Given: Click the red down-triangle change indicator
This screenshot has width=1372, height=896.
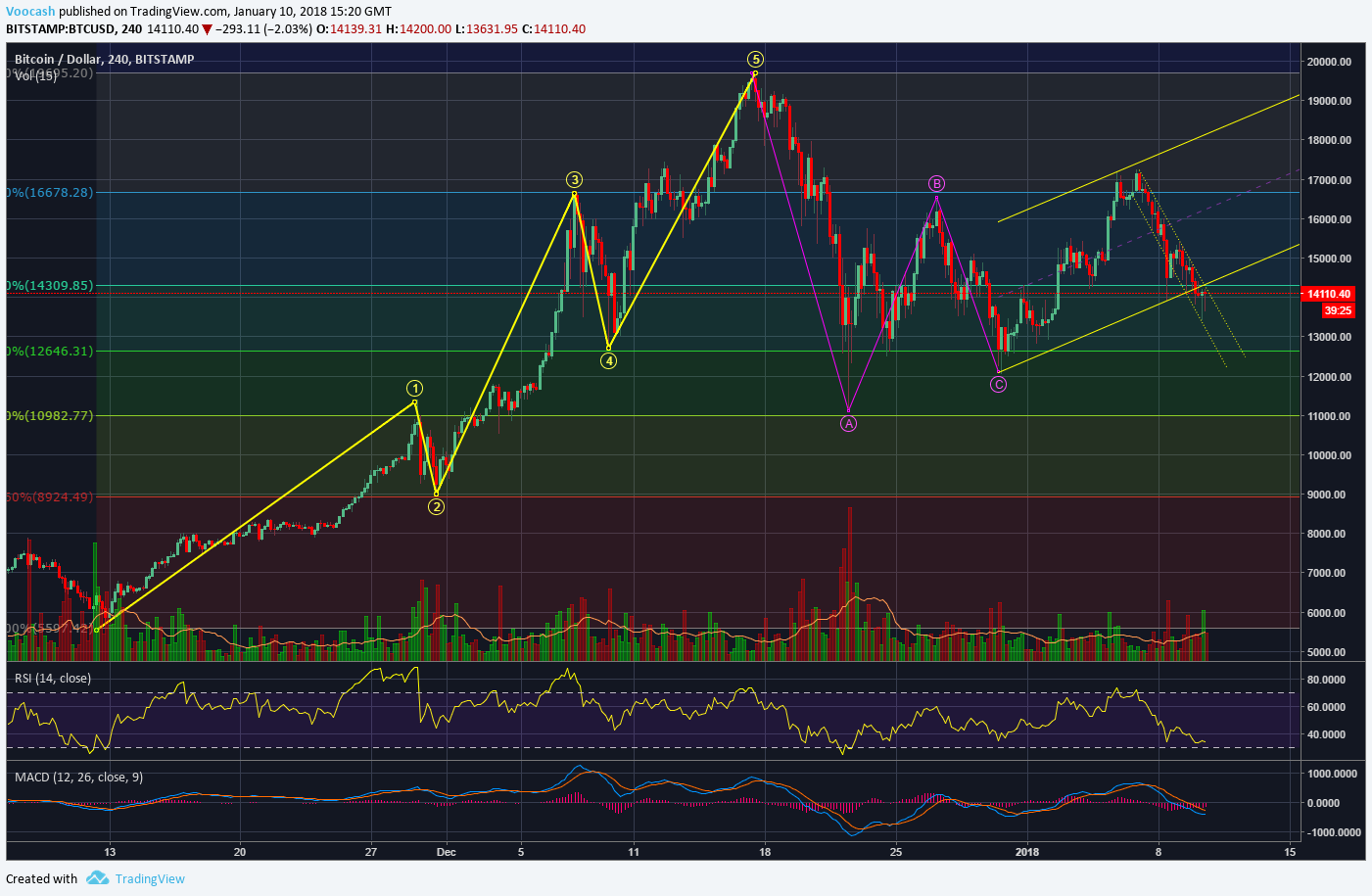Looking at the screenshot, I should [x=207, y=29].
